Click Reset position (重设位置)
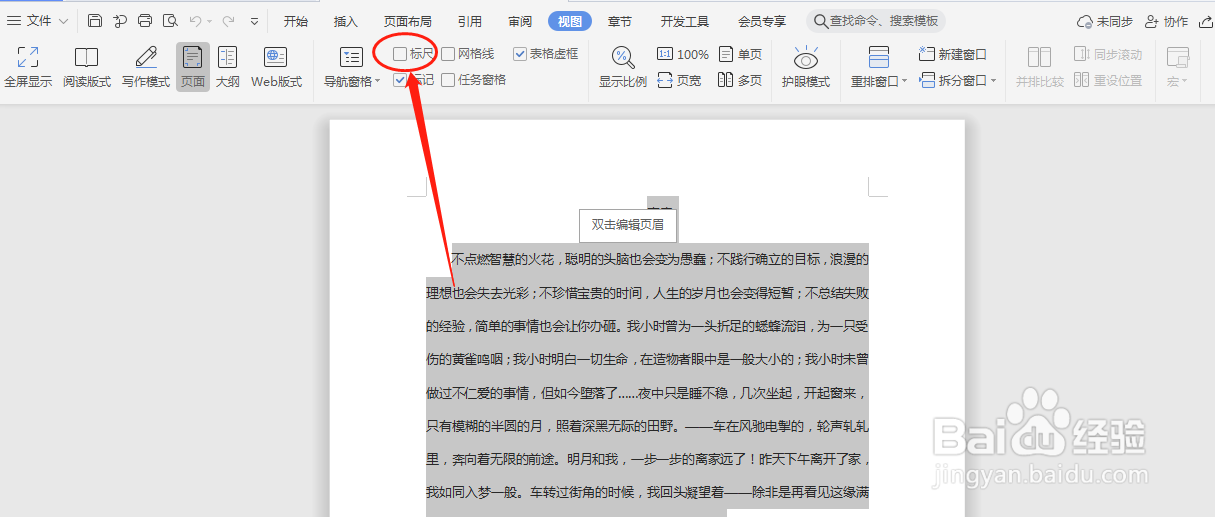This screenshot has width=1215, height=517. pos(1108,80)
